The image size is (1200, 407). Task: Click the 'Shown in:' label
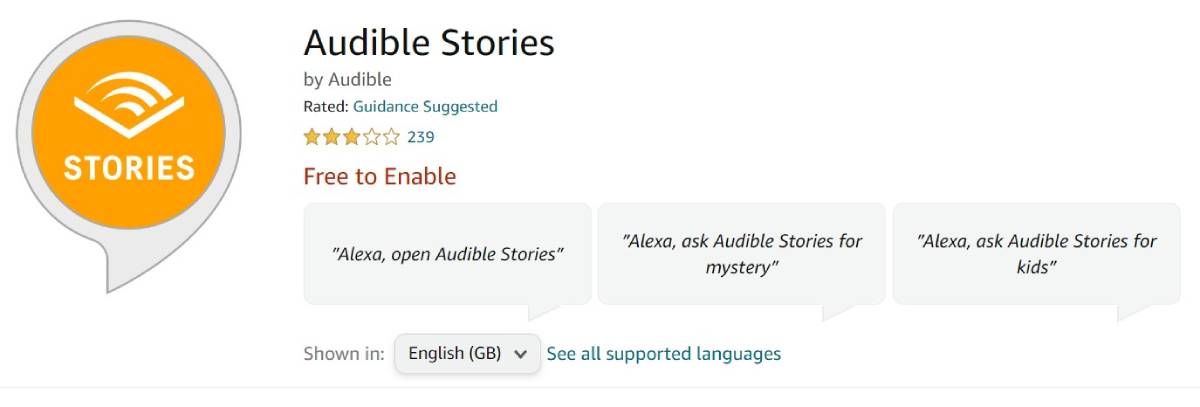tap(343, 354)
